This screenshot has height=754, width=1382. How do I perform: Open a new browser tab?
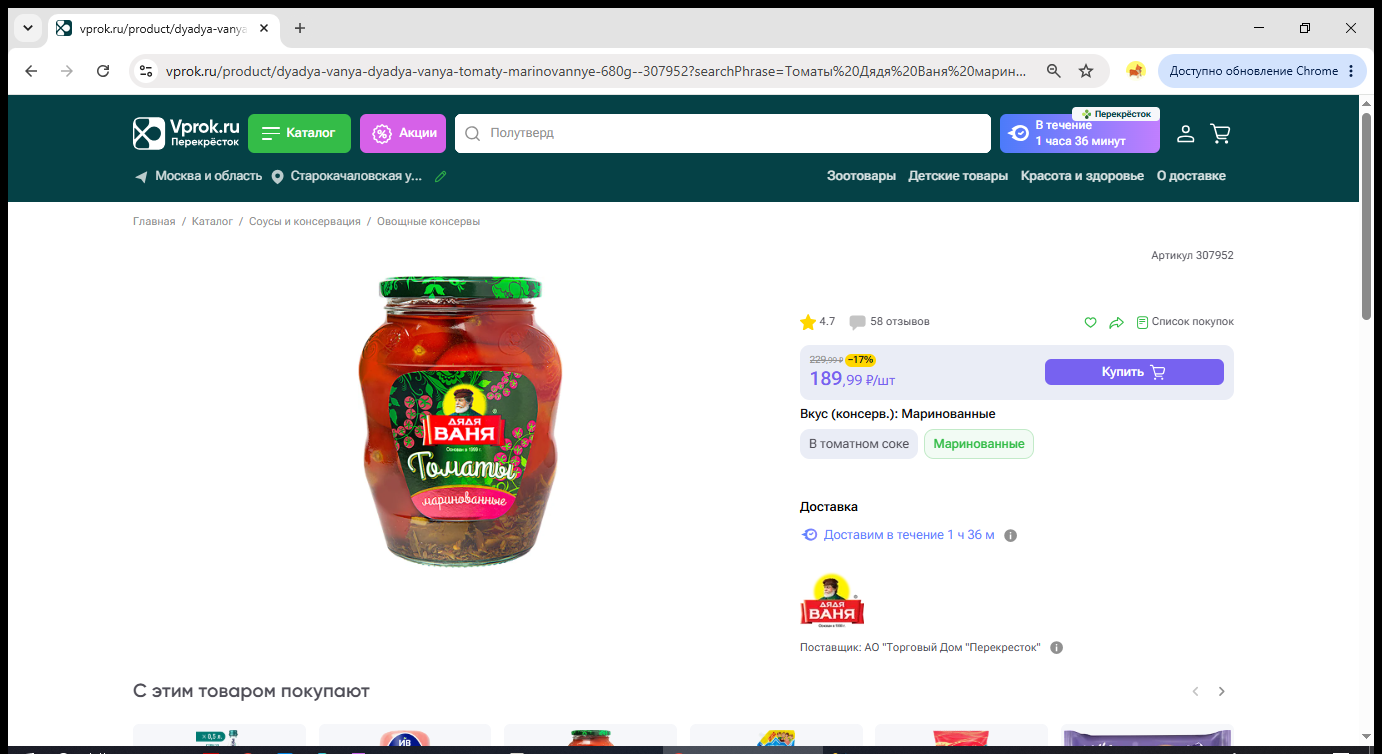click(x=300, y=28)
